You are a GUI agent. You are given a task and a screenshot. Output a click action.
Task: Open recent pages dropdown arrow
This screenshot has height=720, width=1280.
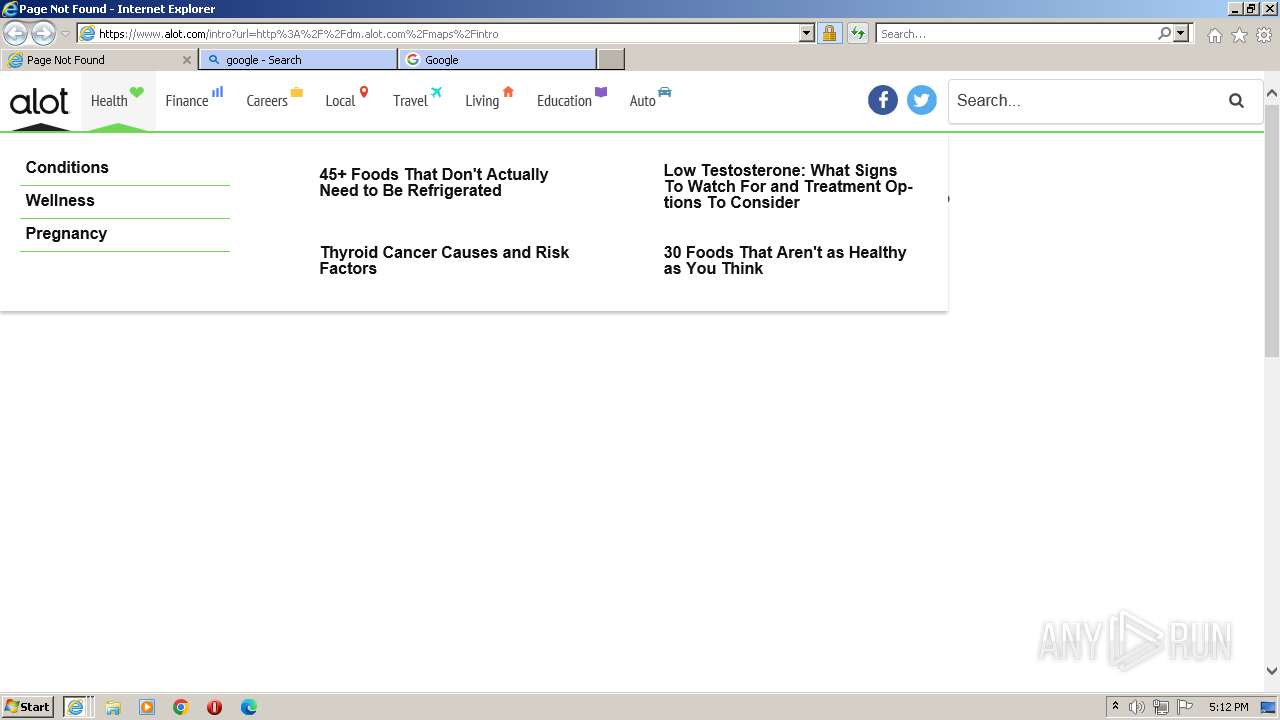pyautogui.click(x=65, y=34)
